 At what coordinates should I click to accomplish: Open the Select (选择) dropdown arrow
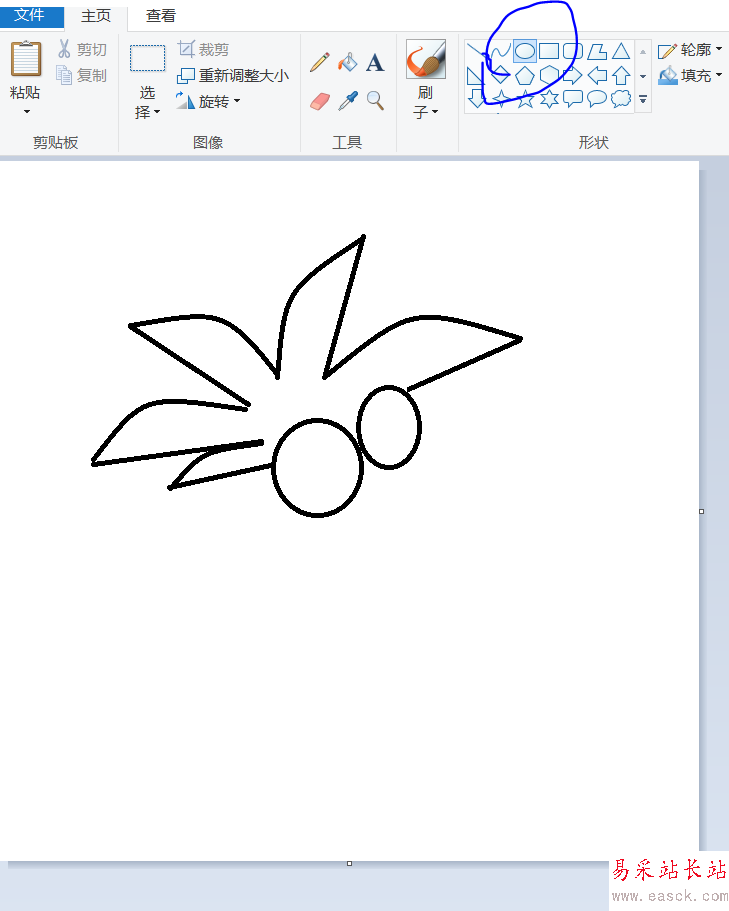(x=157, y=112)
